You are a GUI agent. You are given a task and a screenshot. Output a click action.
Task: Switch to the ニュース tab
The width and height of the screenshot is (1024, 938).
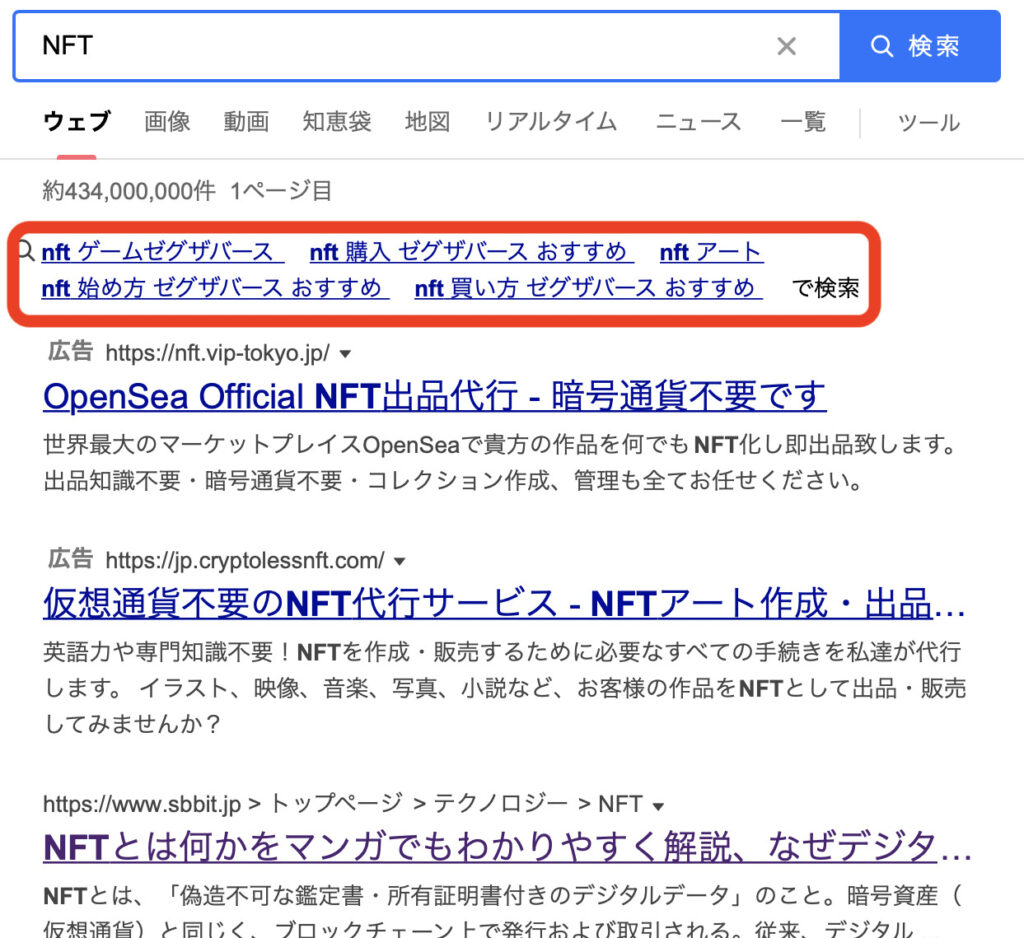(698, 122)
